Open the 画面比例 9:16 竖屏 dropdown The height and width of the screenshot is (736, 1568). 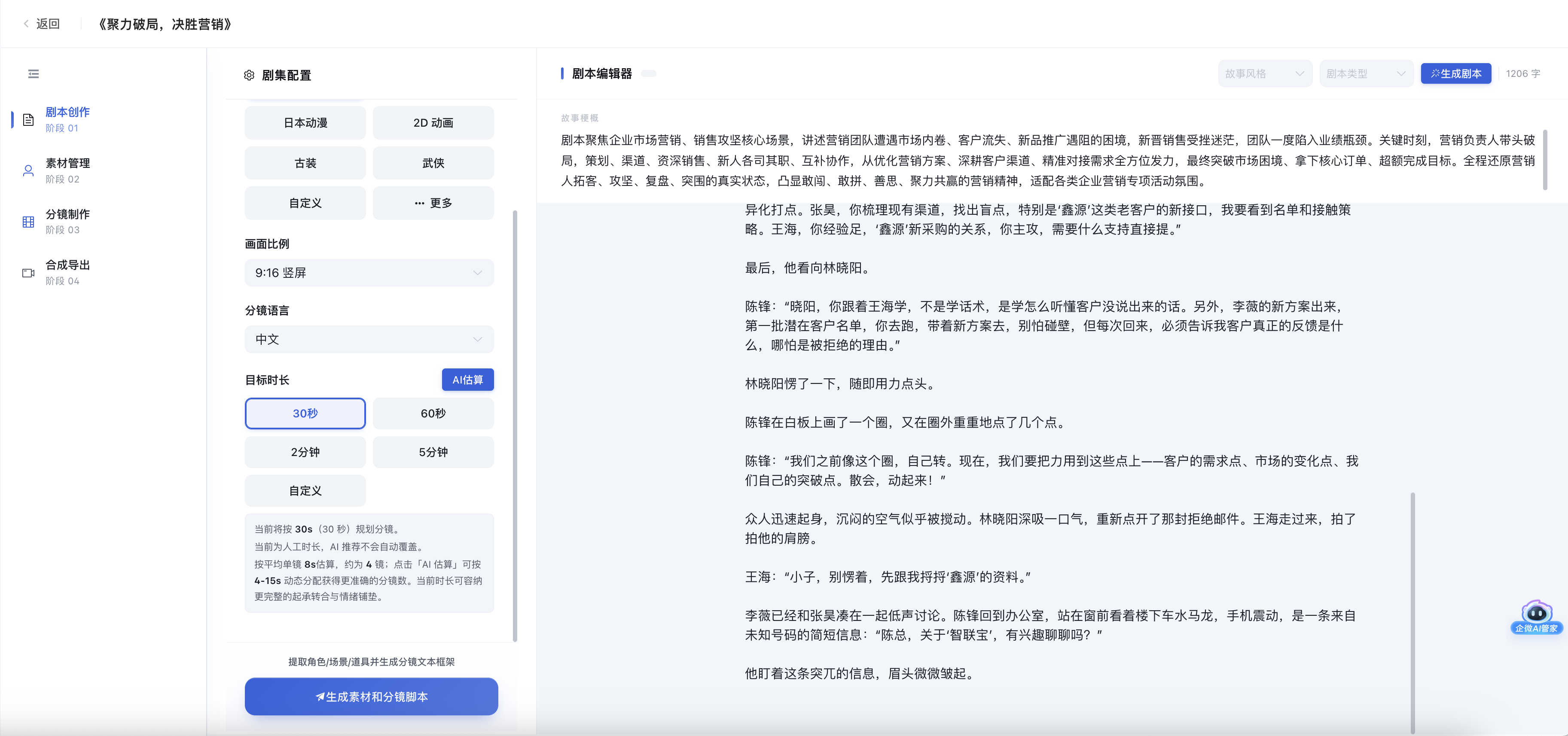click(369, 273)
